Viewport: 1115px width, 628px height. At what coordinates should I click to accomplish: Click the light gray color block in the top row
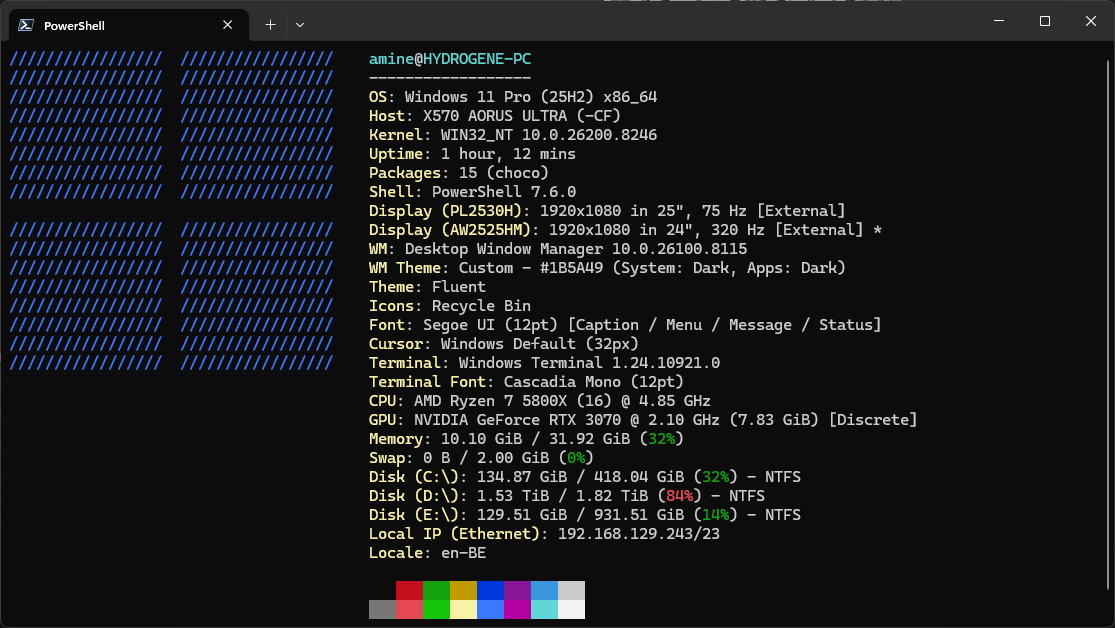[572, 590]
